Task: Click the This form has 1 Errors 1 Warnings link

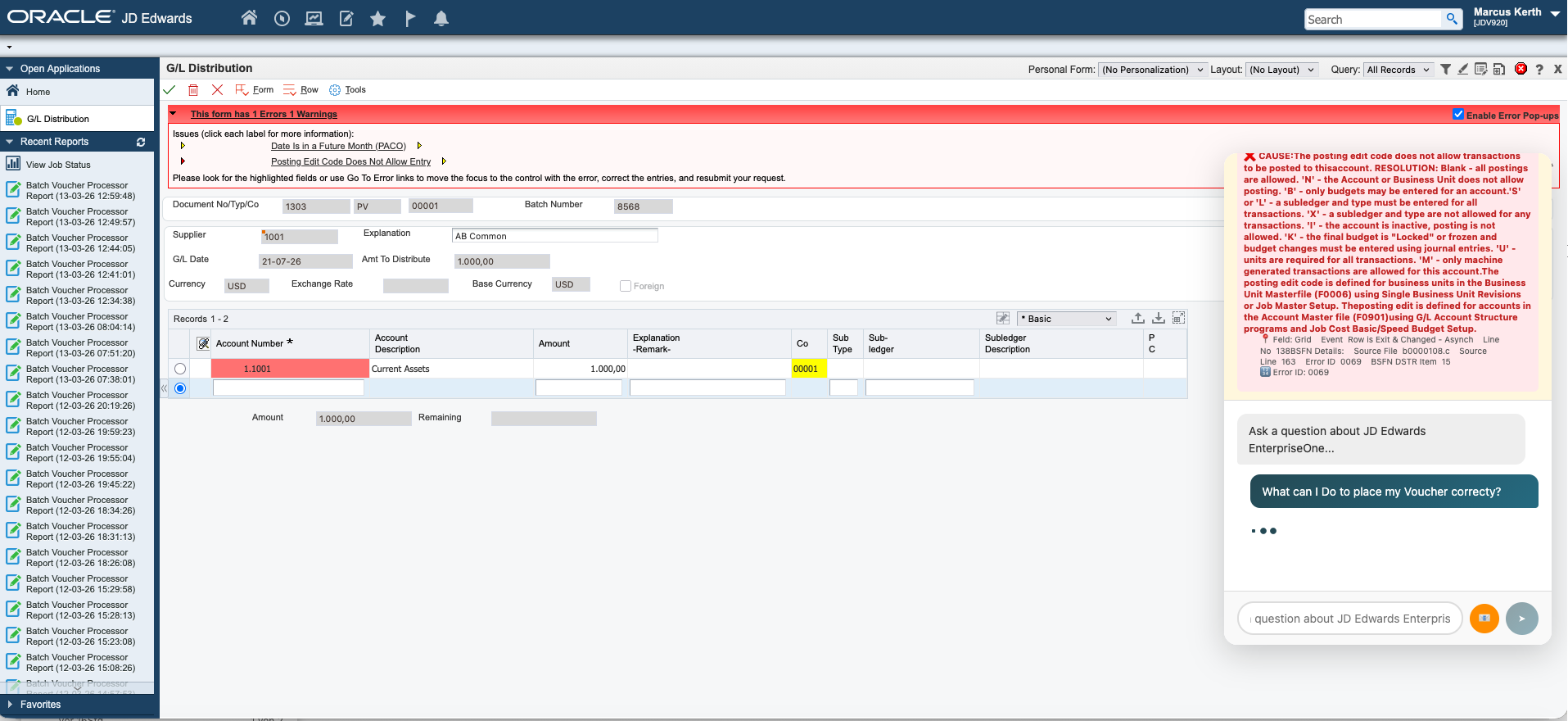Action: 264,114
